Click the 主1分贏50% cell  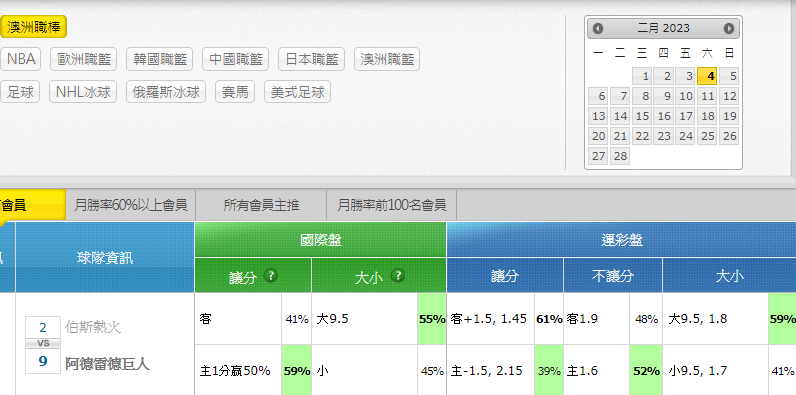pyautogui.click(x=238, y=371)
